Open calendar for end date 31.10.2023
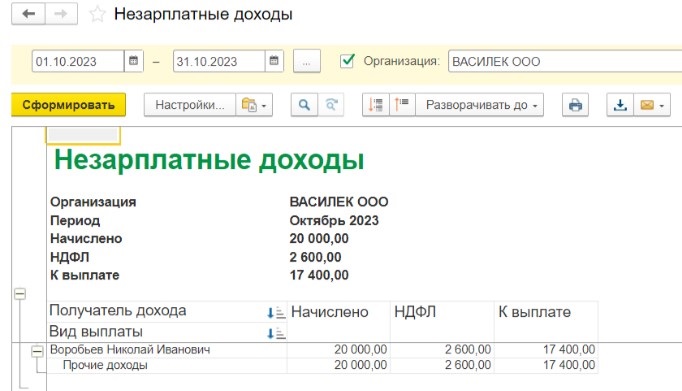The width and height of the screenshot is (682, 391). click(274, 61)
